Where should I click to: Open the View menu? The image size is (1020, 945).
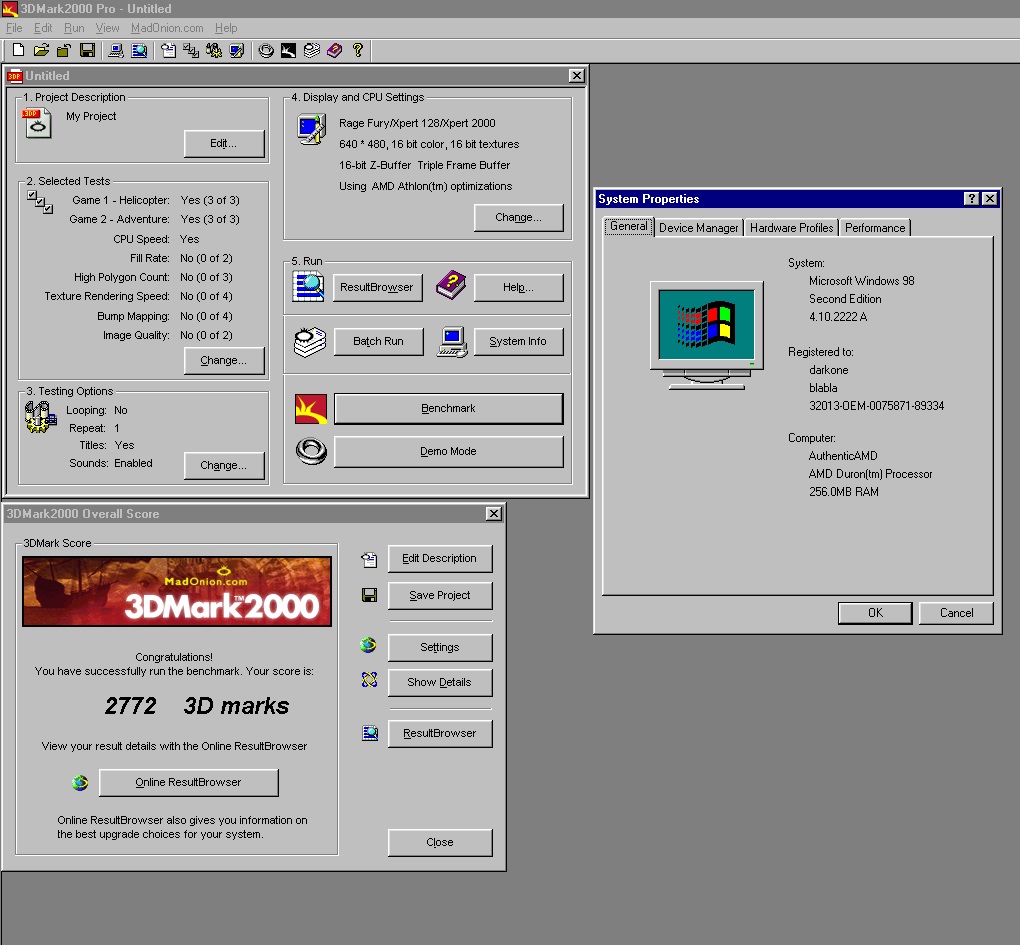(107, 28)
